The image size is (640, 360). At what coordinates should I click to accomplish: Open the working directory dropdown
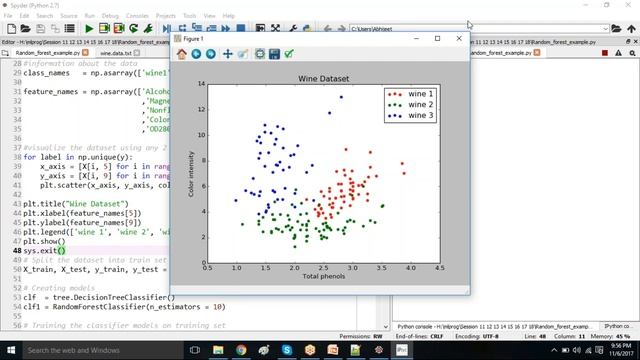coord(605,29)
